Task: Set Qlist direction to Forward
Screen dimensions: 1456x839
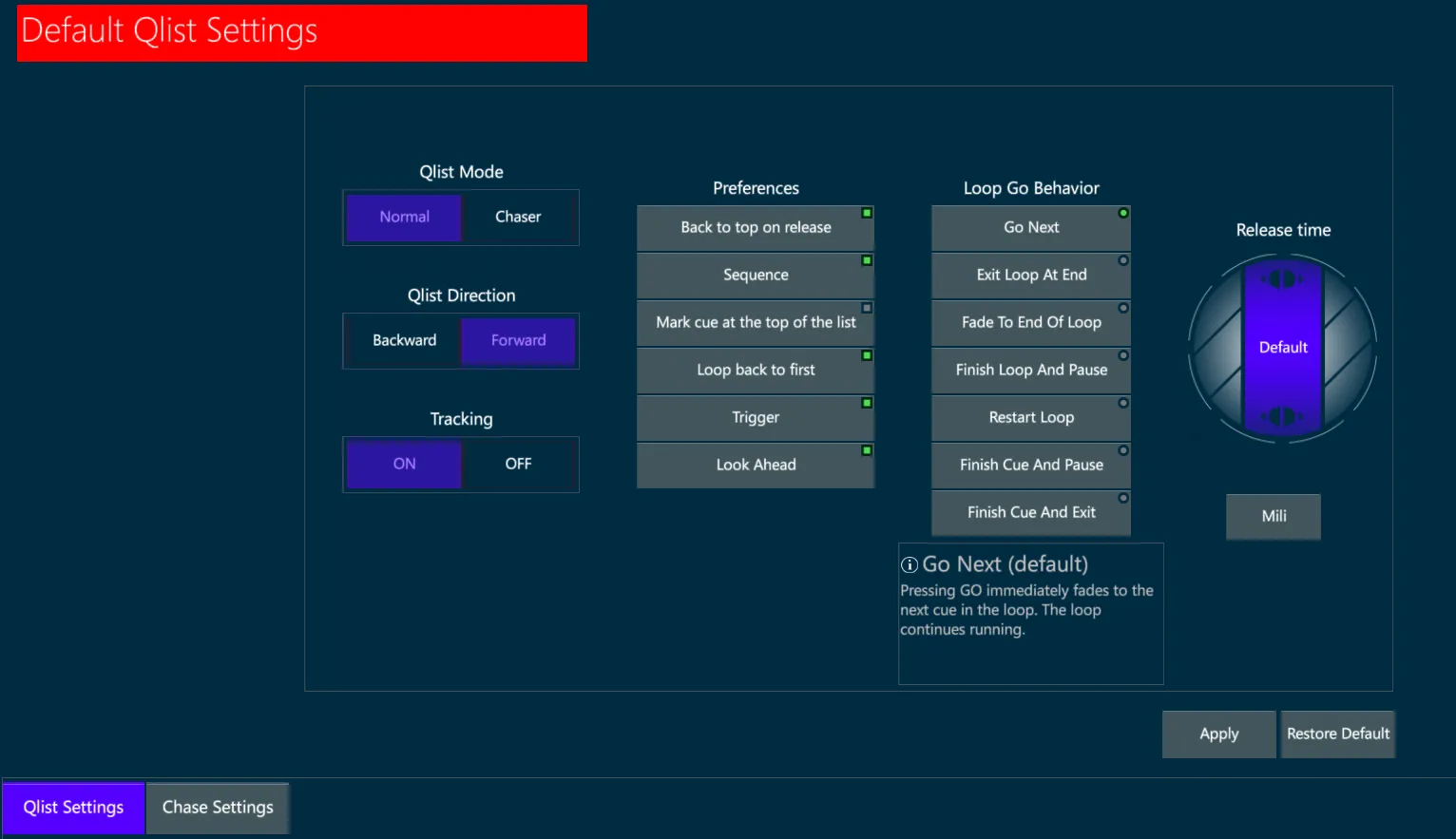Action: pos(518,341)
